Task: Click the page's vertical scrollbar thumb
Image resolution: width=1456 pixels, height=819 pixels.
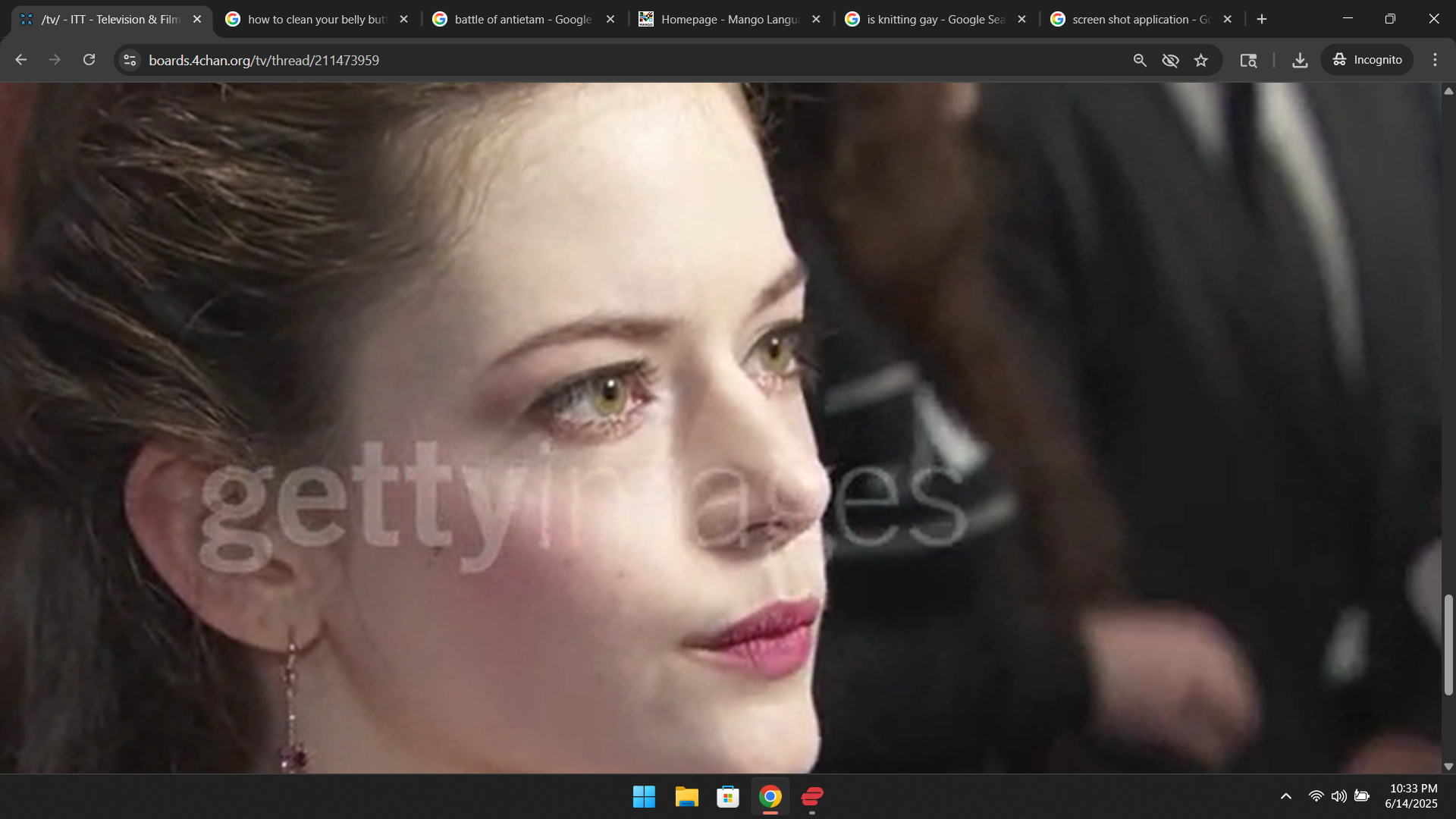Action: (x=1448, y=645)
